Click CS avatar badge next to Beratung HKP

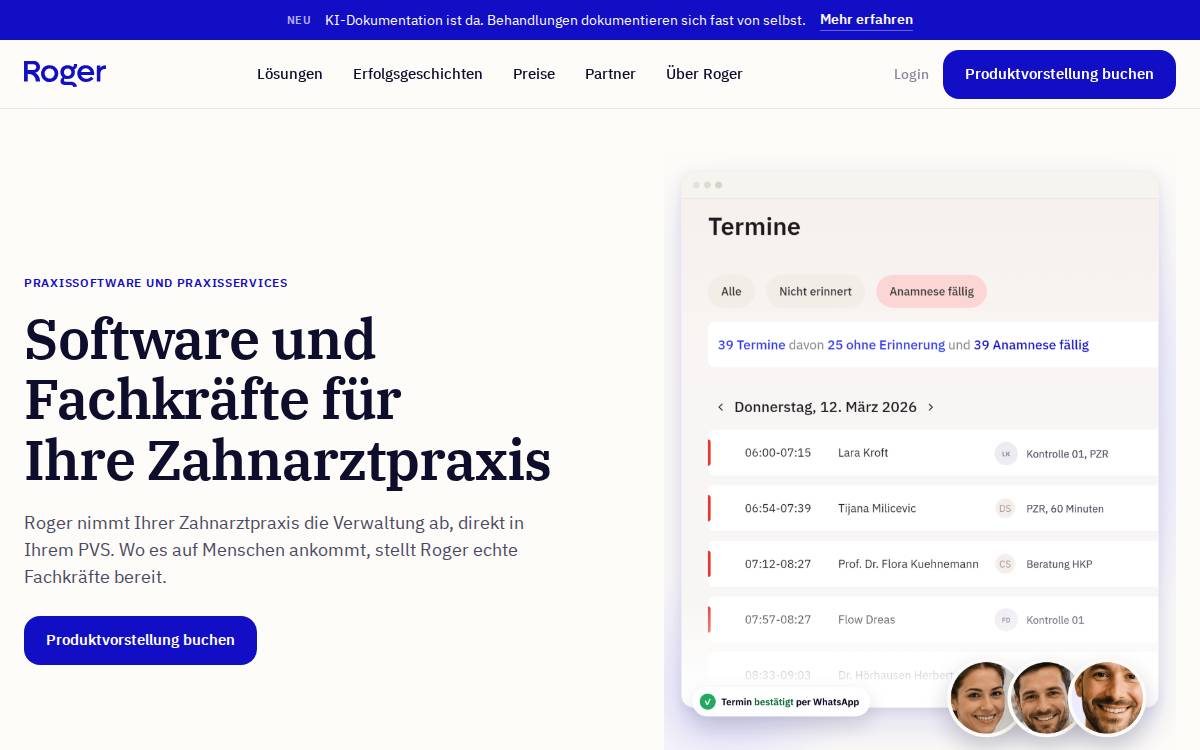click(1005, 564)
